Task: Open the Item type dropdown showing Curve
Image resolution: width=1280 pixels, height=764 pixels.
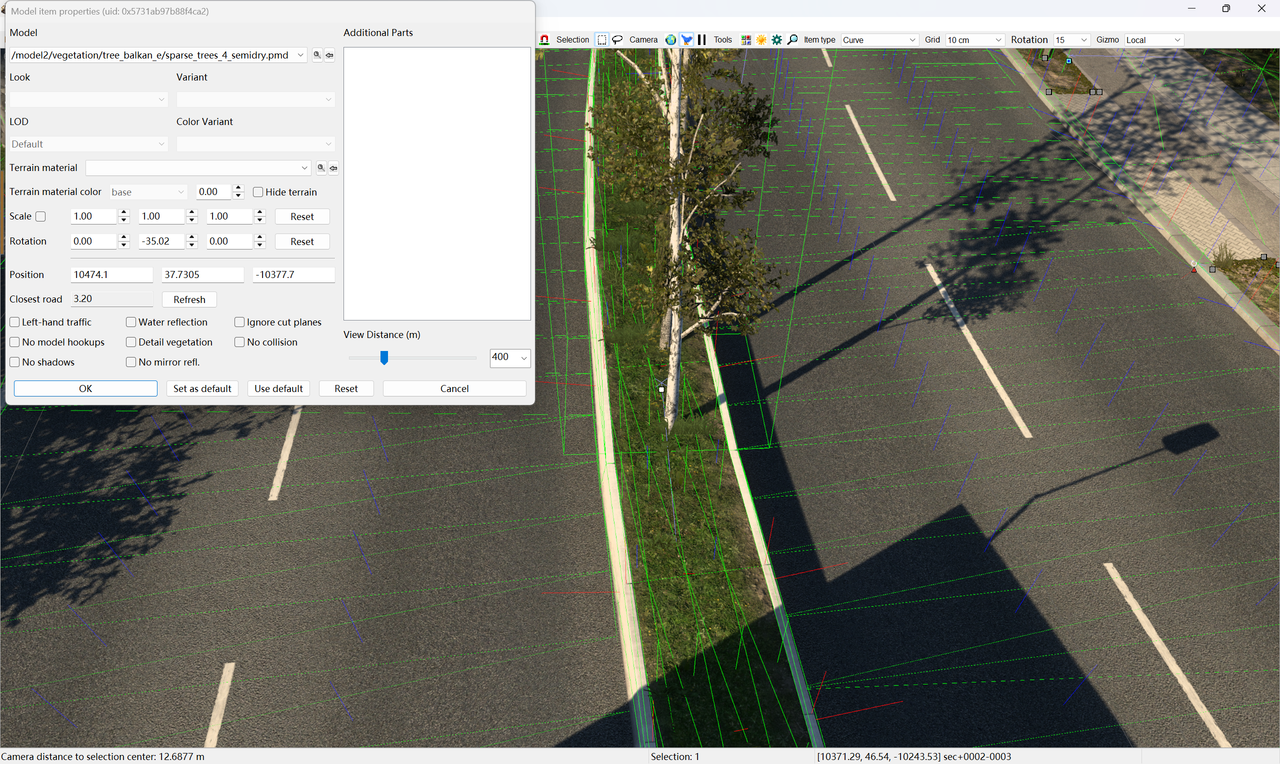Action: coord(877,39)
